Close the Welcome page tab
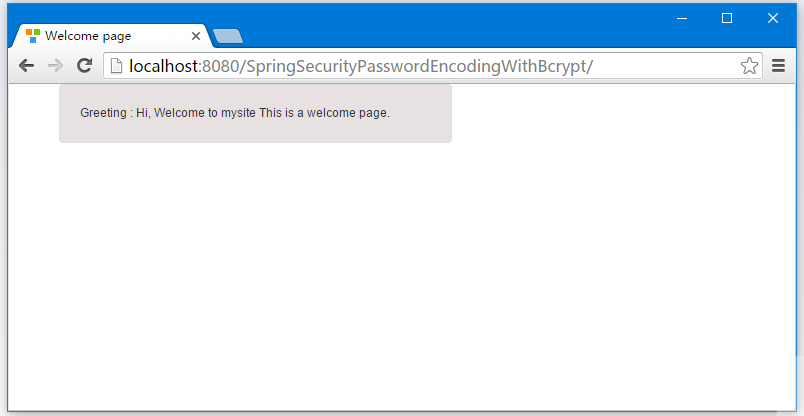Viewport: 804px width, 416px height. [195, 36]
